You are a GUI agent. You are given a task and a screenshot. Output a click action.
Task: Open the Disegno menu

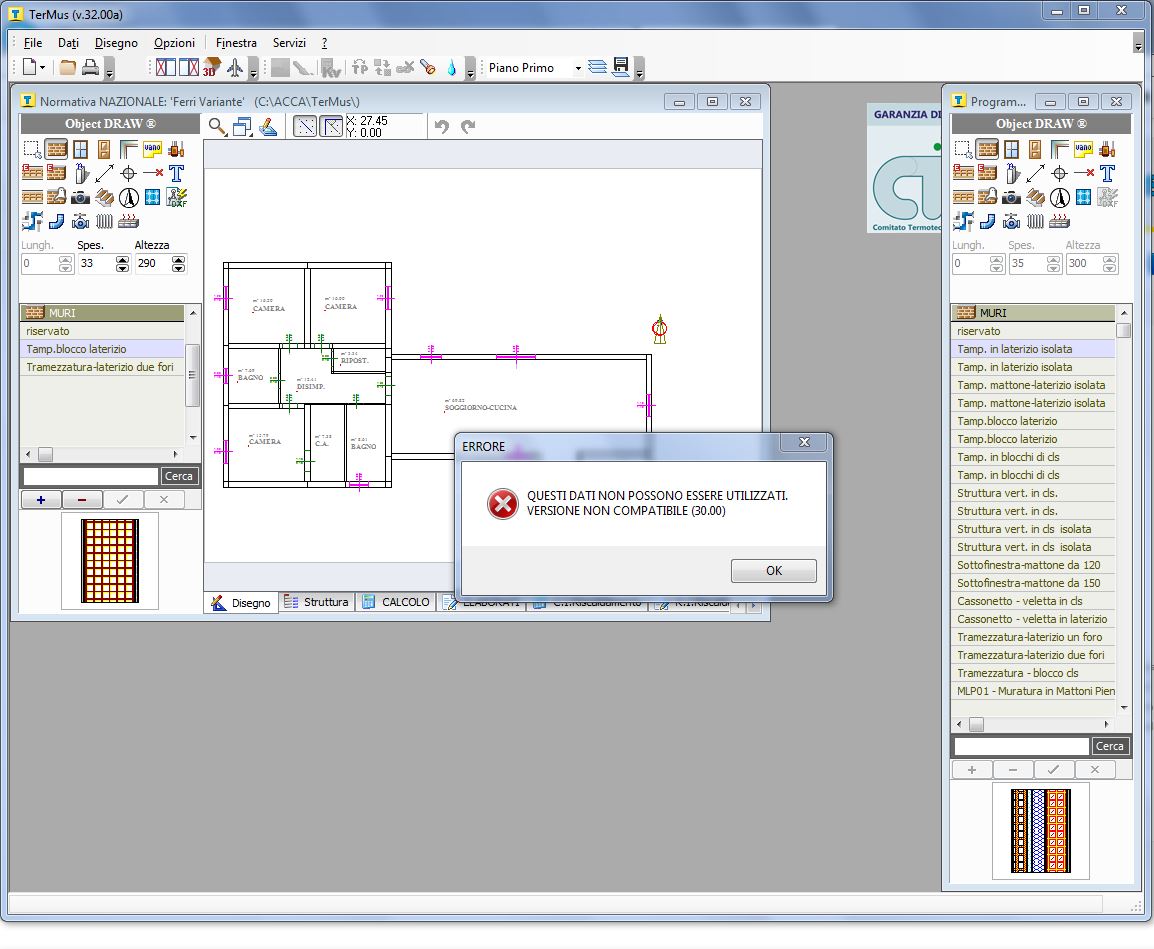(x=116, y=43)
